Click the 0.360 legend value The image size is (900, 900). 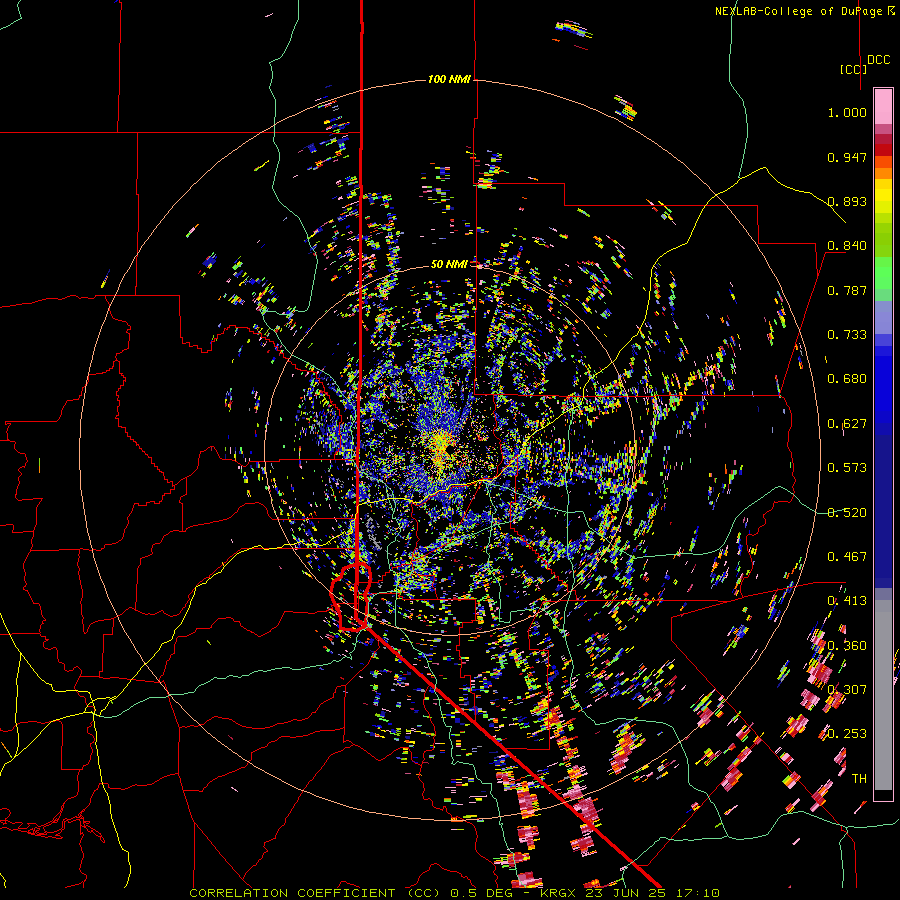(x=847, y=646)
